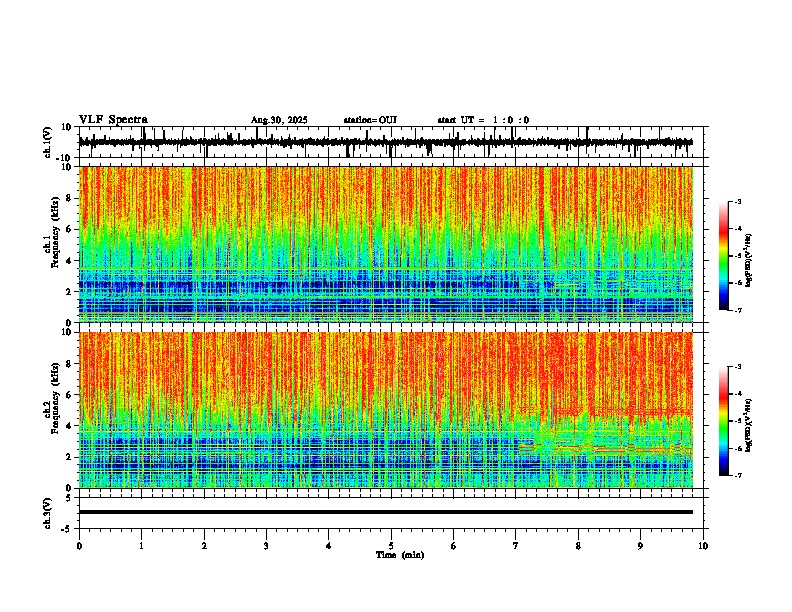Select the "Time (min)" axis title
The height and width of the screenshot is (612, 792).
[x=400, y=555]
